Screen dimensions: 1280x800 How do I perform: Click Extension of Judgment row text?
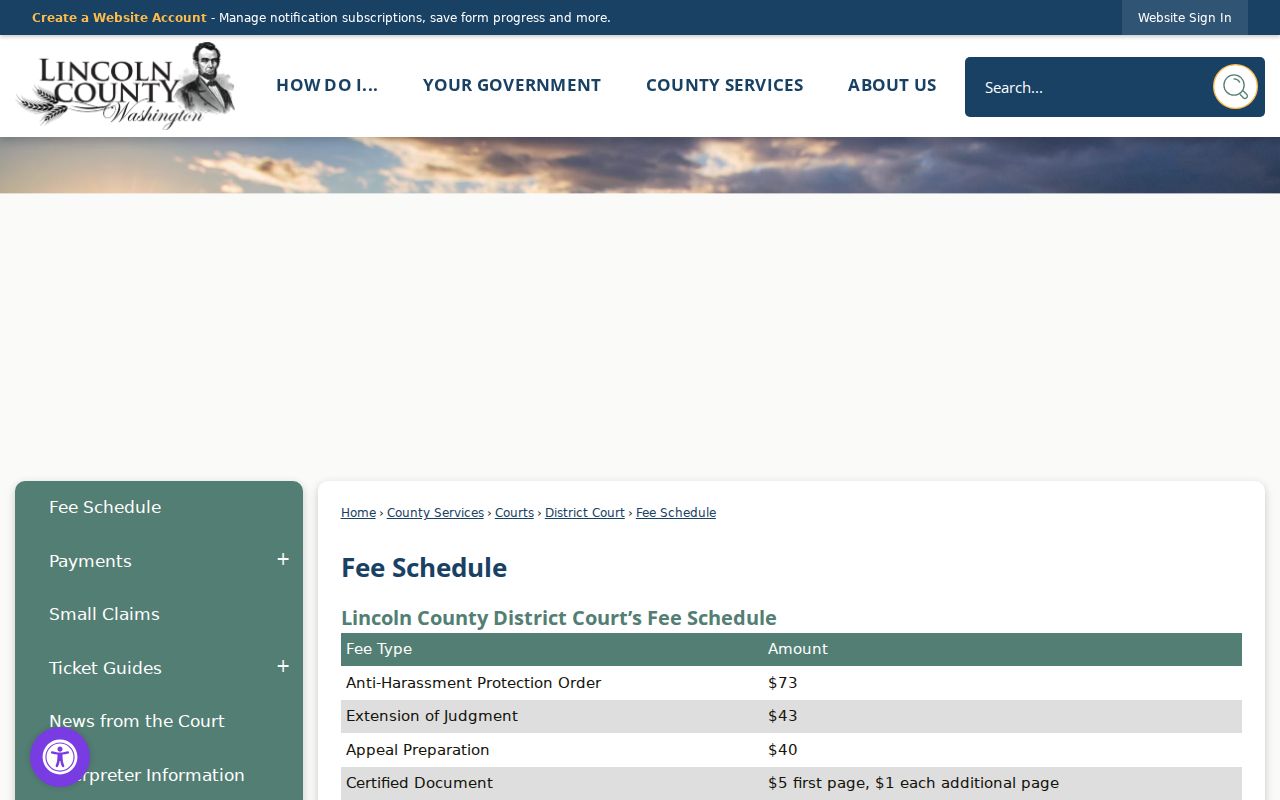(432, 716)
